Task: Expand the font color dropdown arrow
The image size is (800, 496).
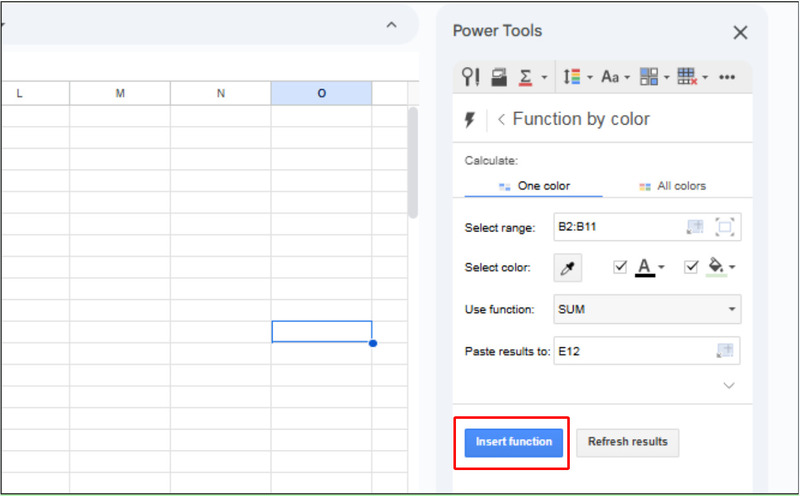Action: (662, 268)
